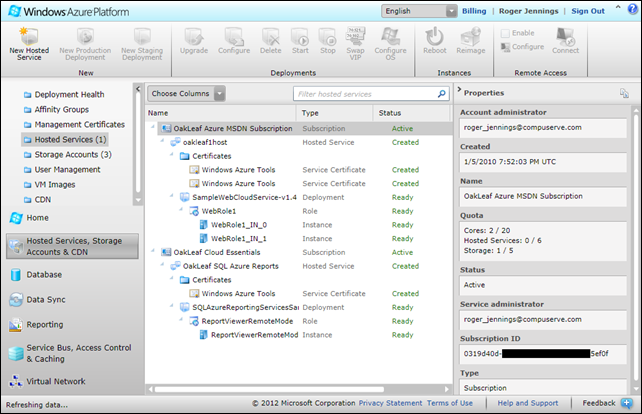Image resolution: width=642 pixels, height=414 pixels.
Task: Toggle the Enable remote access checkbox
Action: click(x=505, y=33)
